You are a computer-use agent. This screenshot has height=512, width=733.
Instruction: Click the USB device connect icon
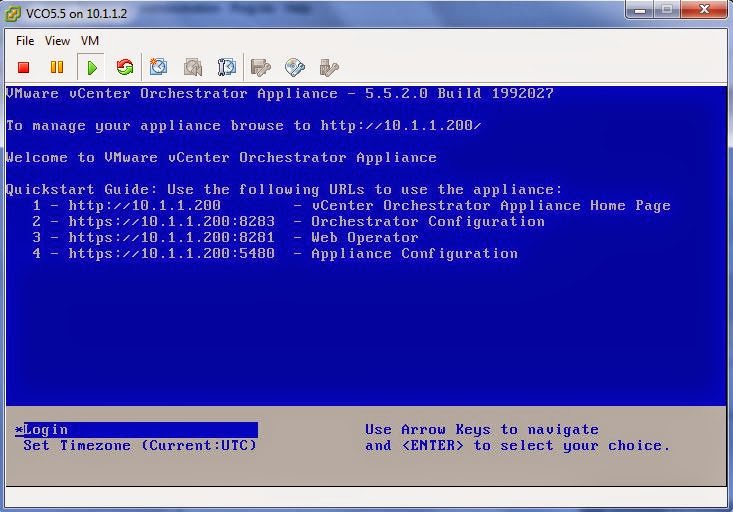(329, 68)
